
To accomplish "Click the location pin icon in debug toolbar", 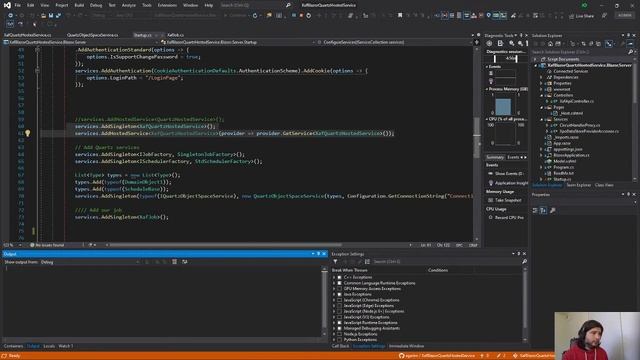I will pos(488,16).
